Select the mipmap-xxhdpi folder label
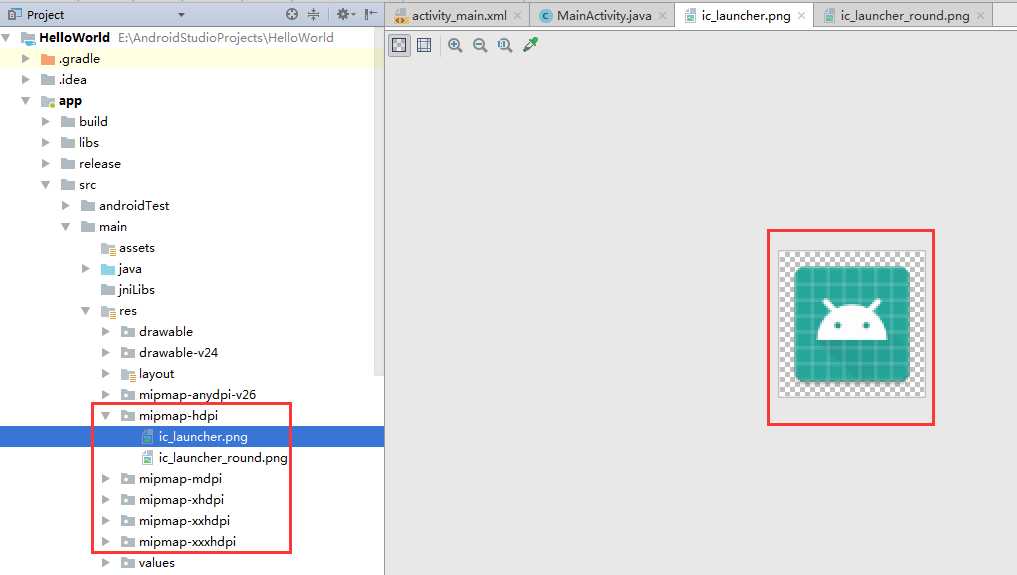Viewport: 1017px width, 575px height. [x=184, y=521]
